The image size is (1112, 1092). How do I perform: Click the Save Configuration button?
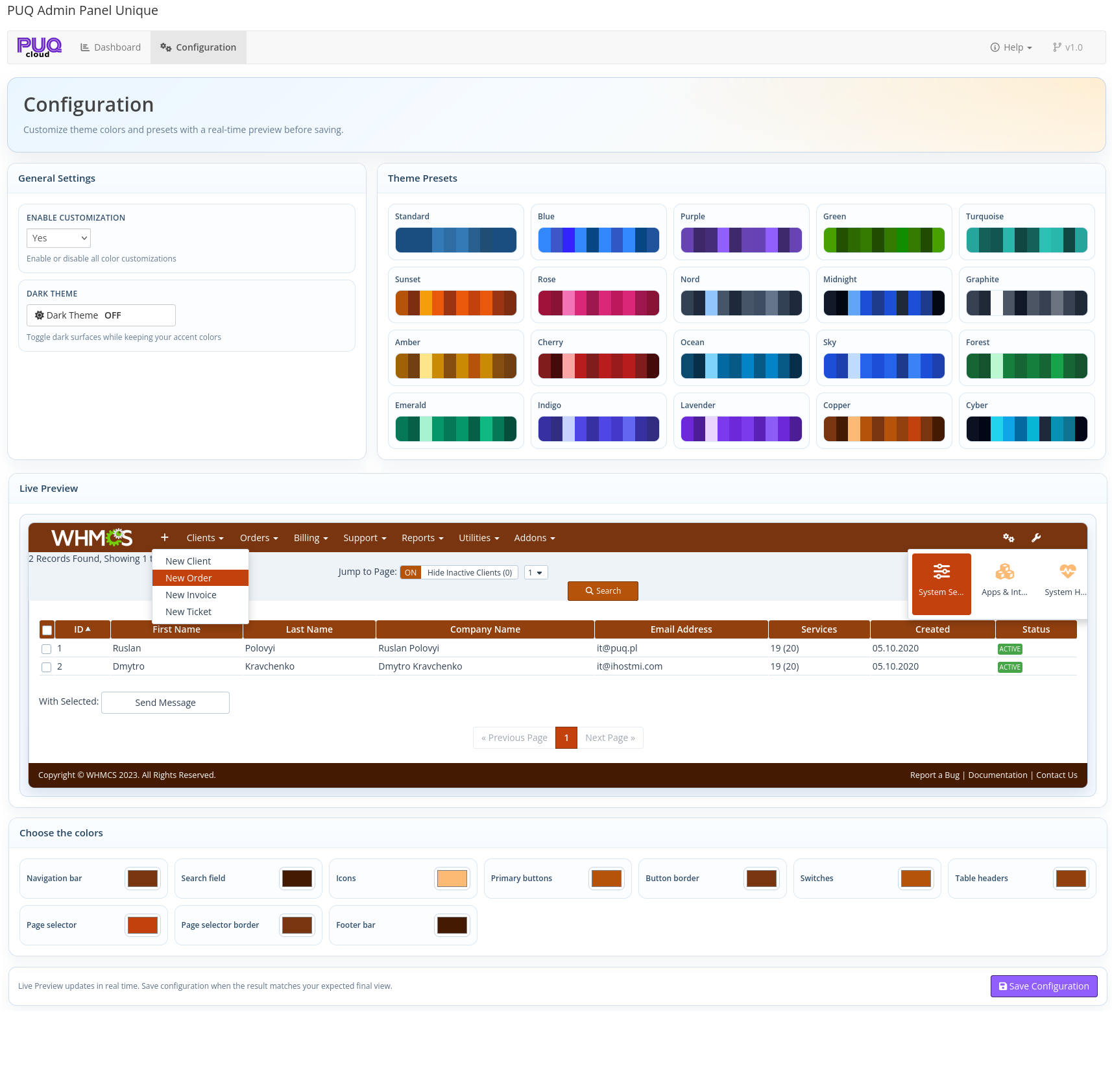(x=1043, y=986)
